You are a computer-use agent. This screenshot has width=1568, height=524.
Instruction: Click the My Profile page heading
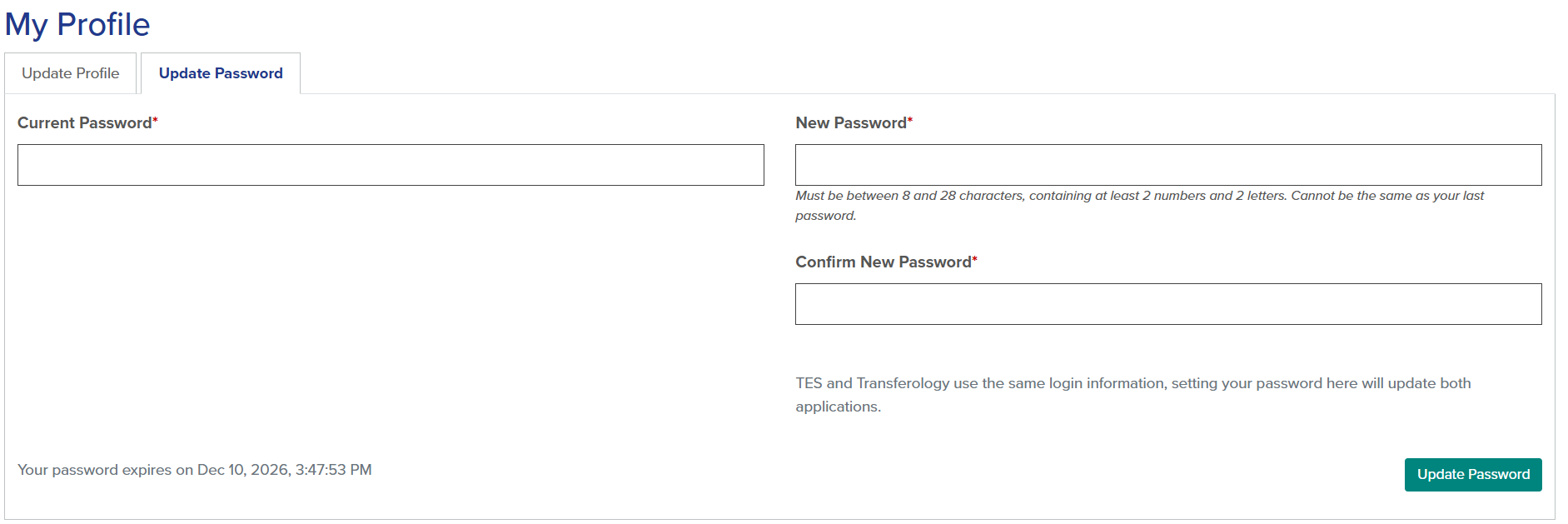tap(77, 24)
